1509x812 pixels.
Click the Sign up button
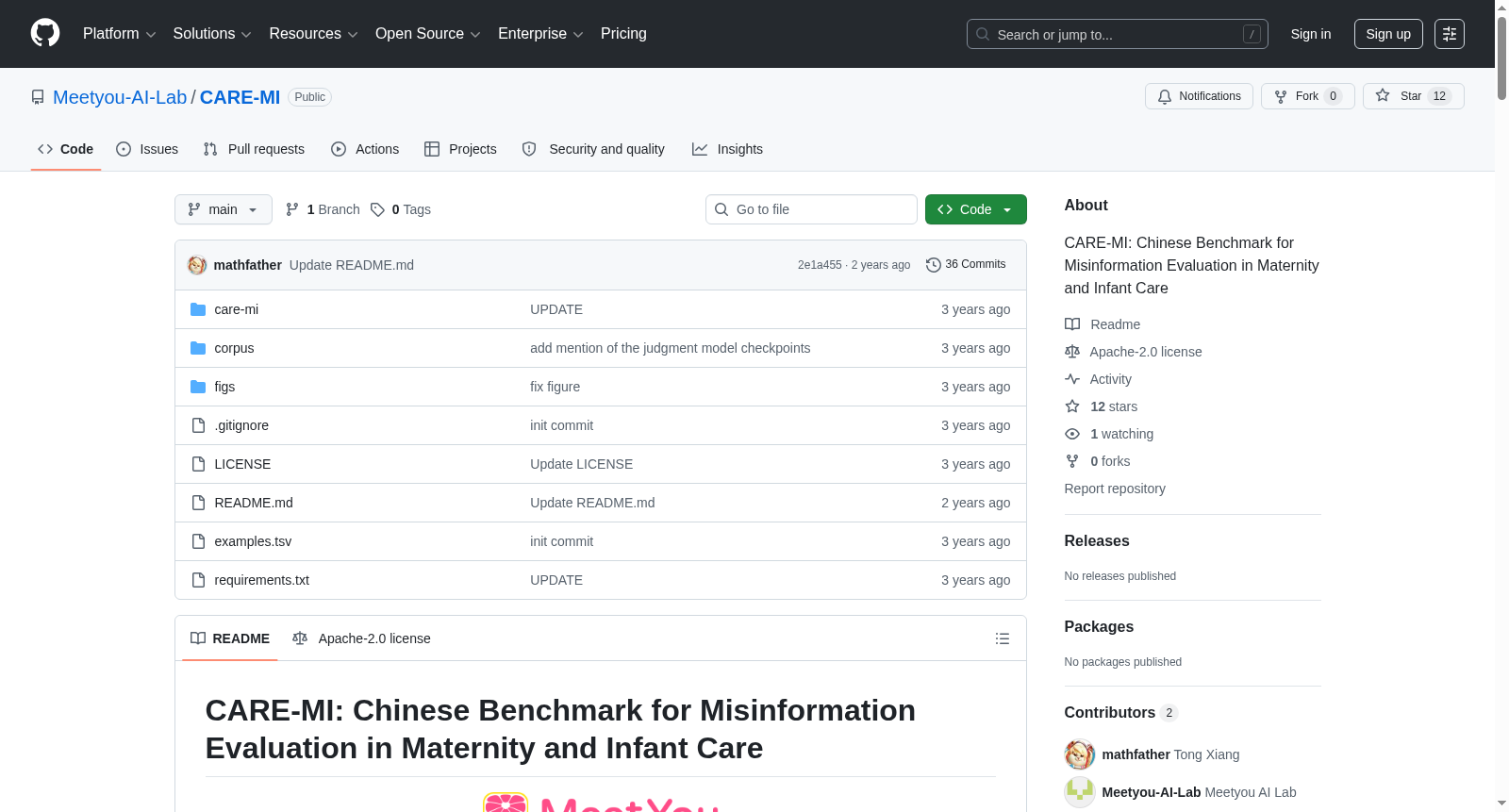(x=1388, y=34)
